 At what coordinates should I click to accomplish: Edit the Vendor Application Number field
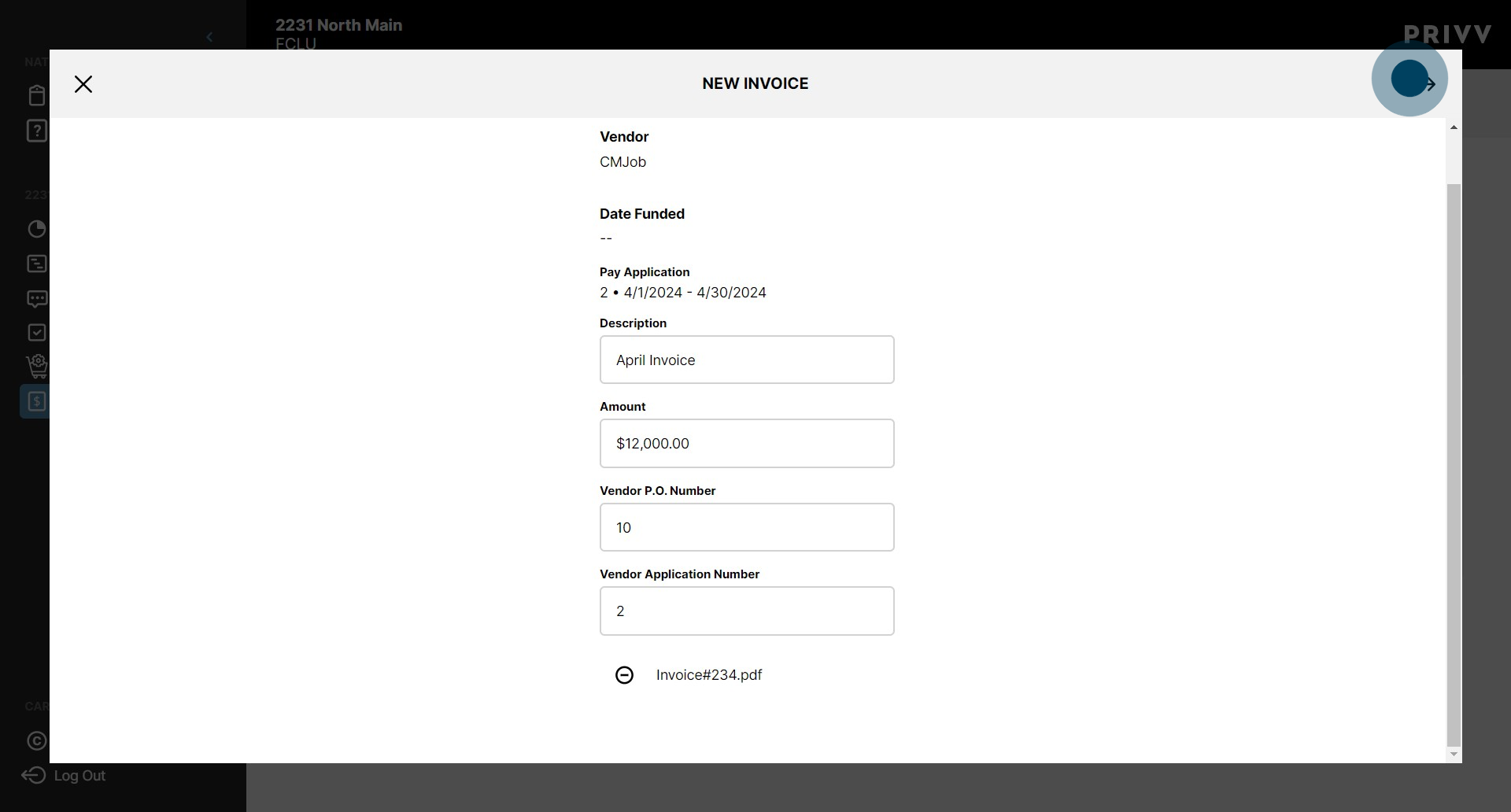tap(747, 611)
